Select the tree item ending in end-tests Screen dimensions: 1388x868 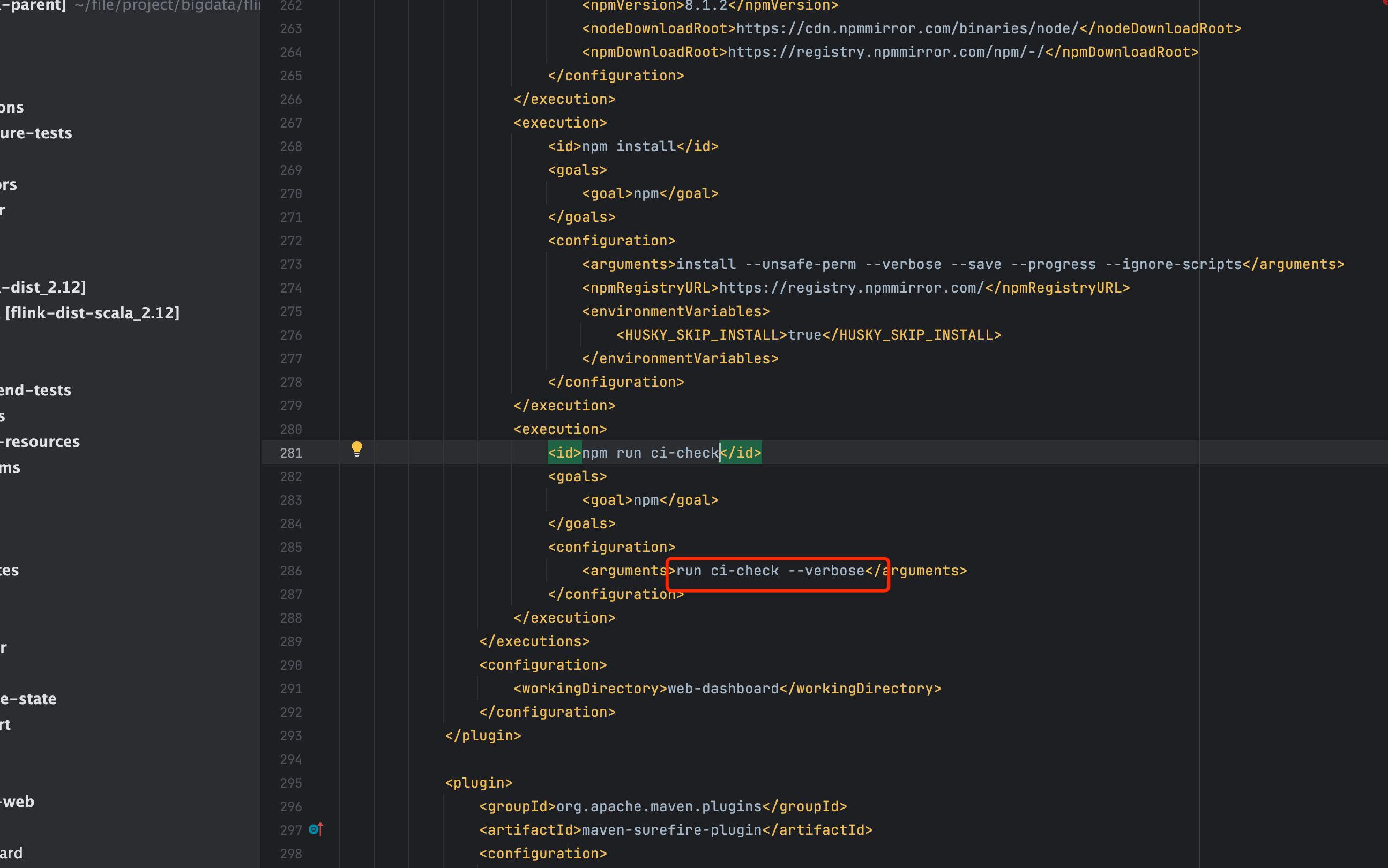click(35, 391)
